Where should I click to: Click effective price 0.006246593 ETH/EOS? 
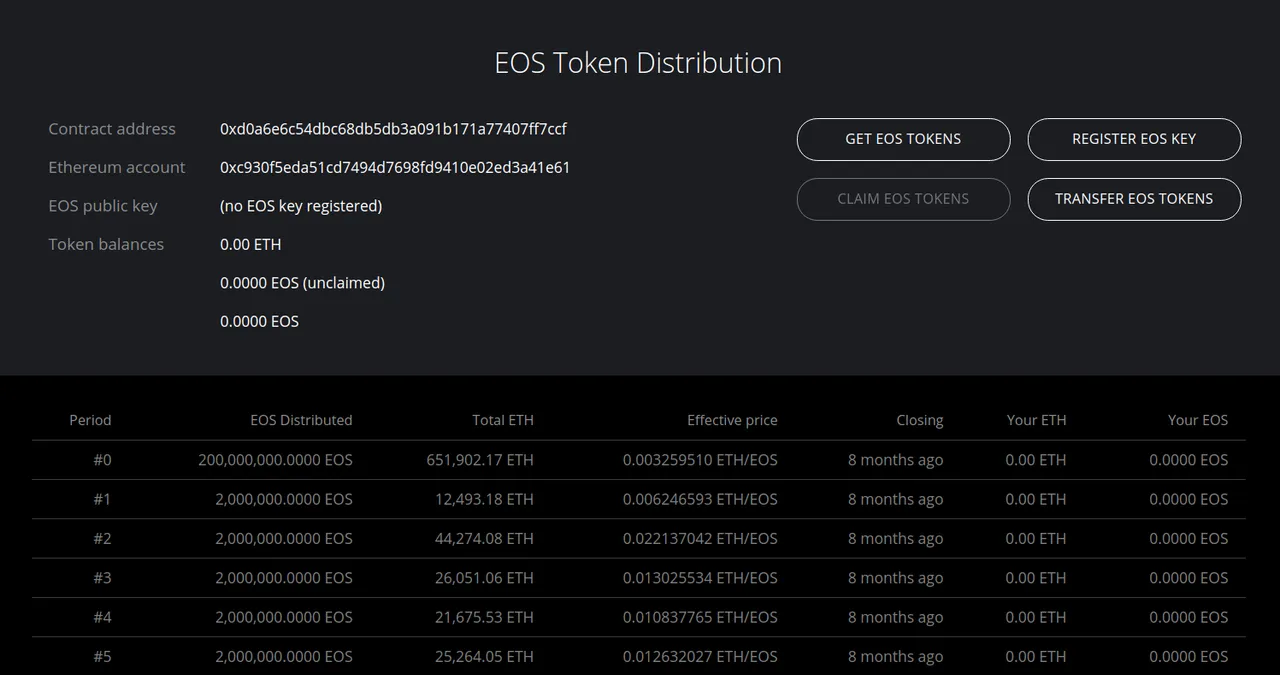pos(700,499)
